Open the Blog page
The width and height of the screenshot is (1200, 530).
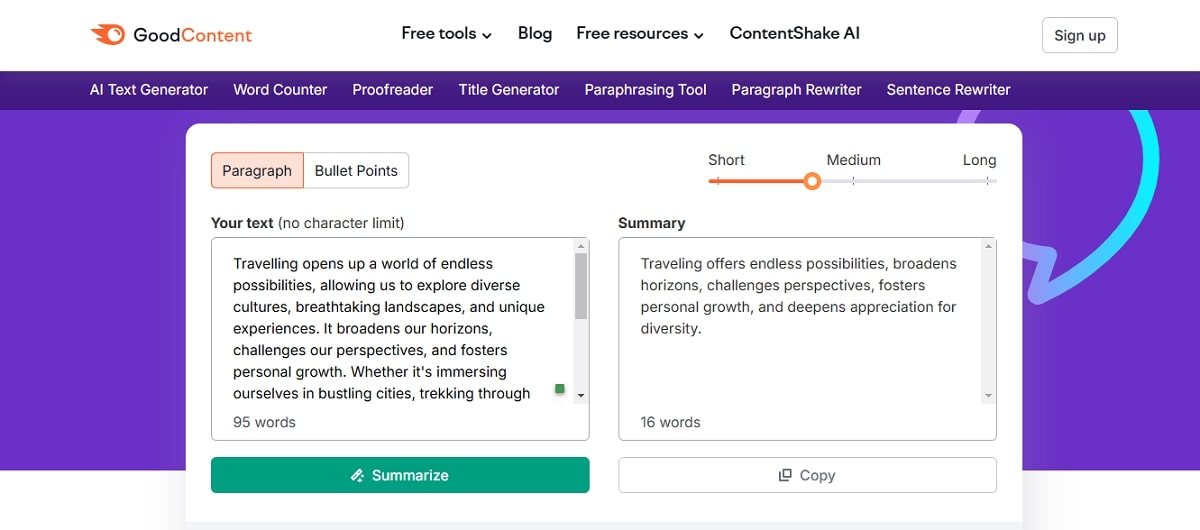pyautogui.click(x=535, y=34)
